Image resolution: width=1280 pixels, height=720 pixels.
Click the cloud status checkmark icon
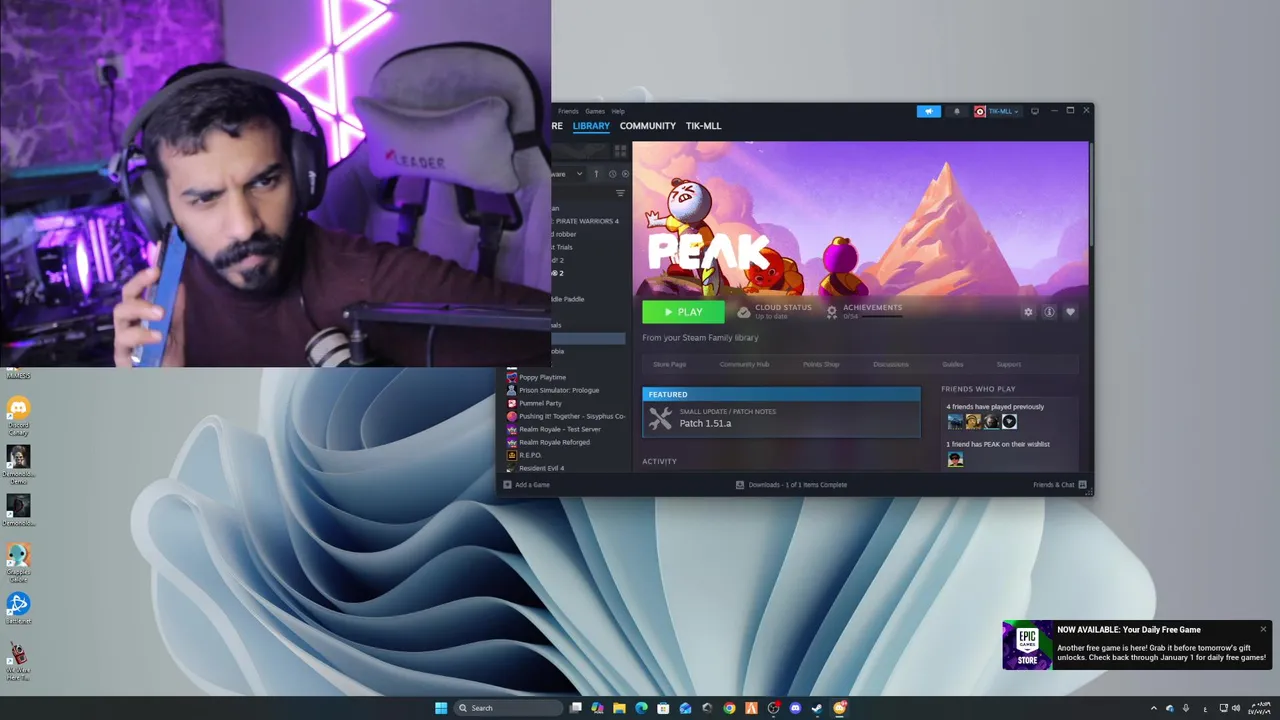click(744, 312)
